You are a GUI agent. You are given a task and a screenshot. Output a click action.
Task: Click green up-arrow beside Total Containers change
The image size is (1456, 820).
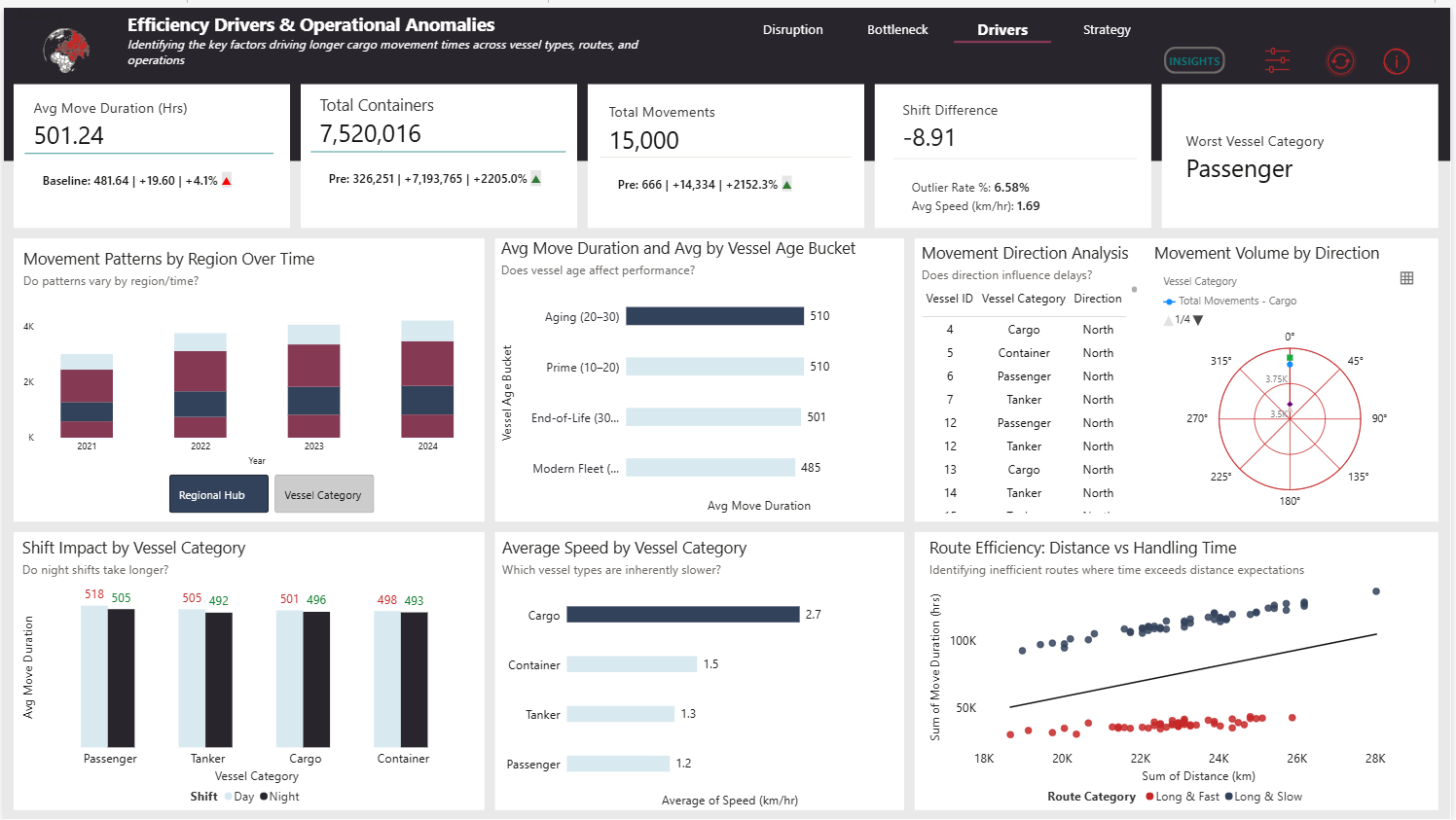535,179
